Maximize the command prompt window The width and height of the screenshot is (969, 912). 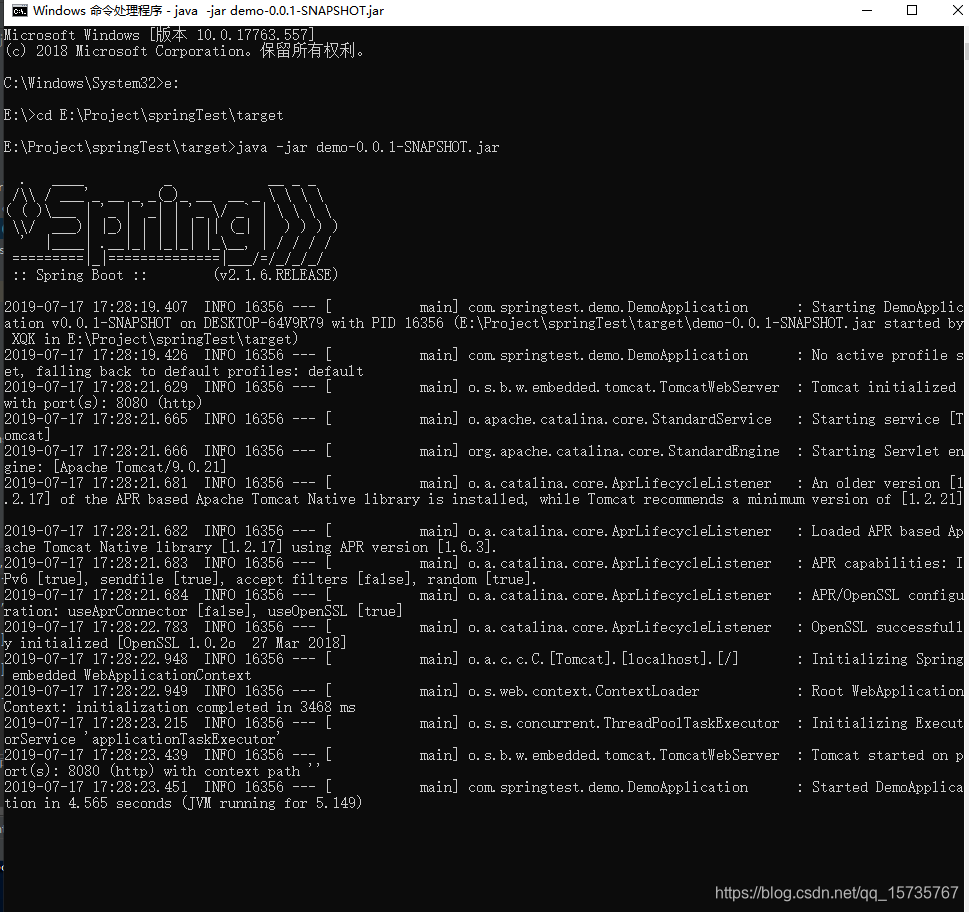(x=912, y=11)
